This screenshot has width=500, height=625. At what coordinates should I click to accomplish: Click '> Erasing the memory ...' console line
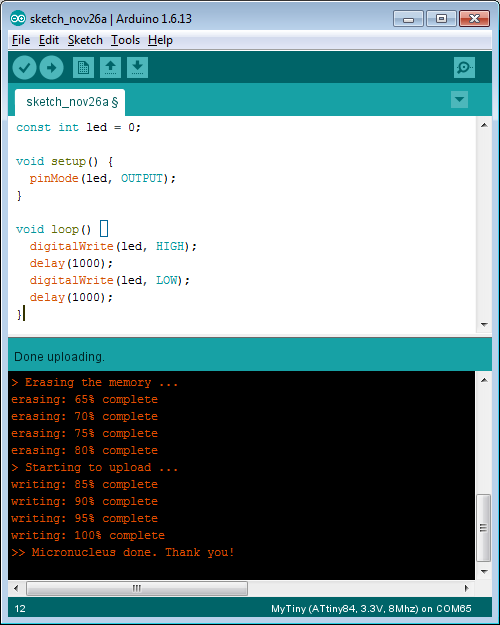[94, 383]
